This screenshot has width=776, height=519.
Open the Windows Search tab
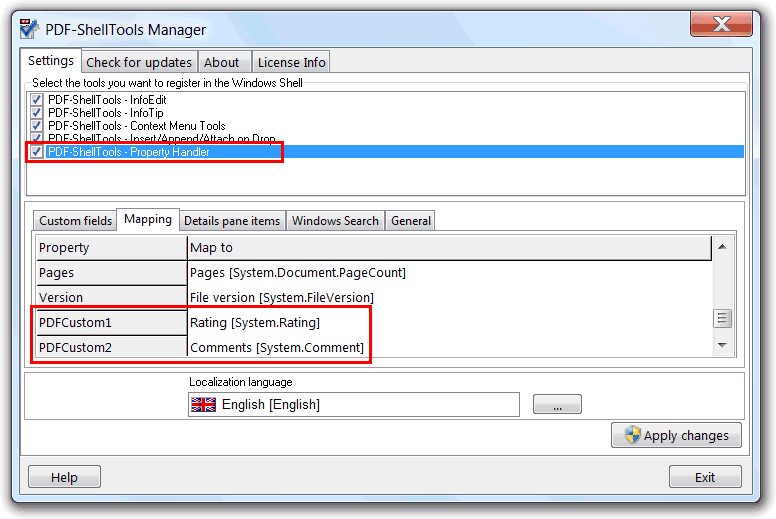tap(335, 220)
